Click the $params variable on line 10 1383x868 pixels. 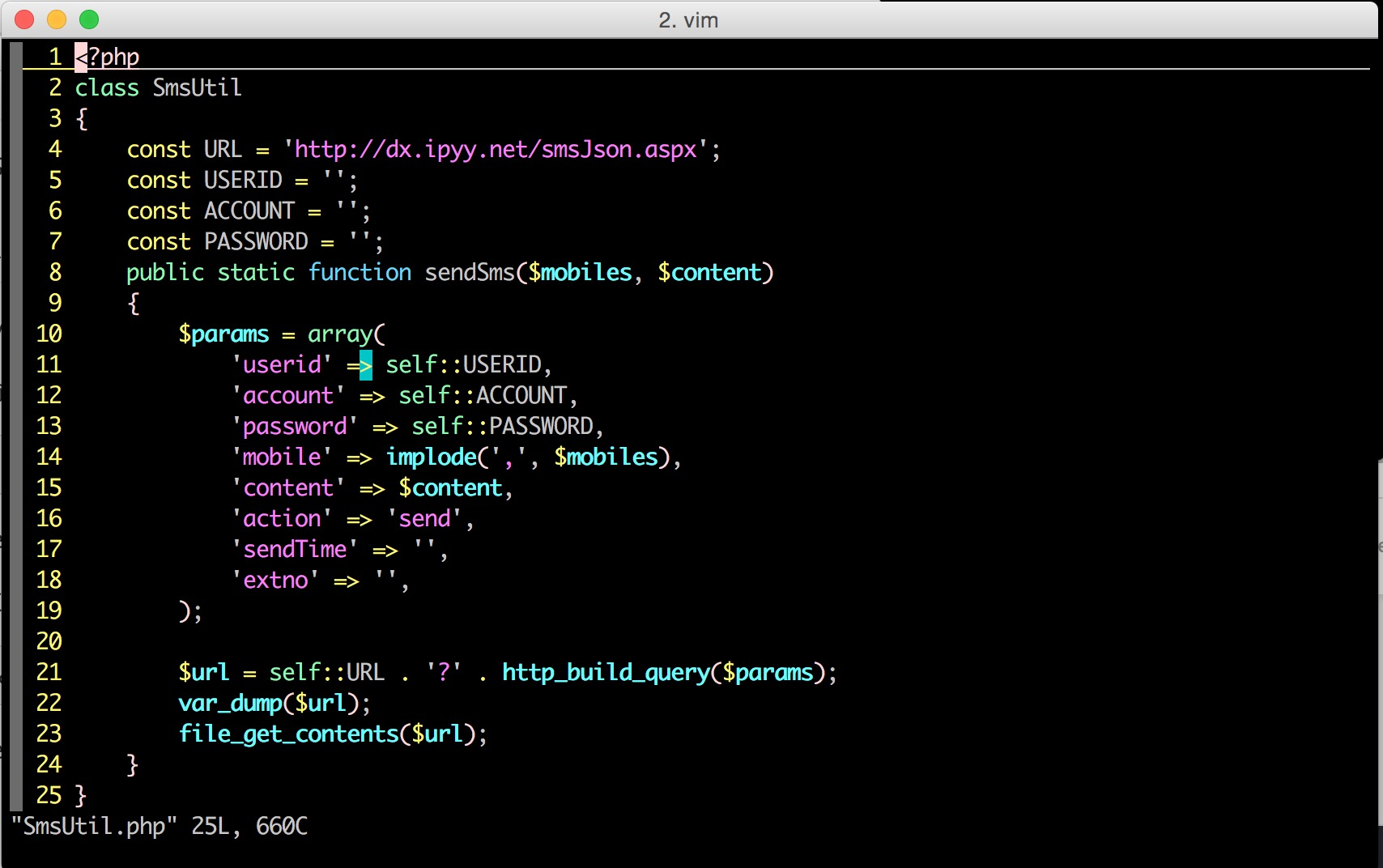[223, 334]
